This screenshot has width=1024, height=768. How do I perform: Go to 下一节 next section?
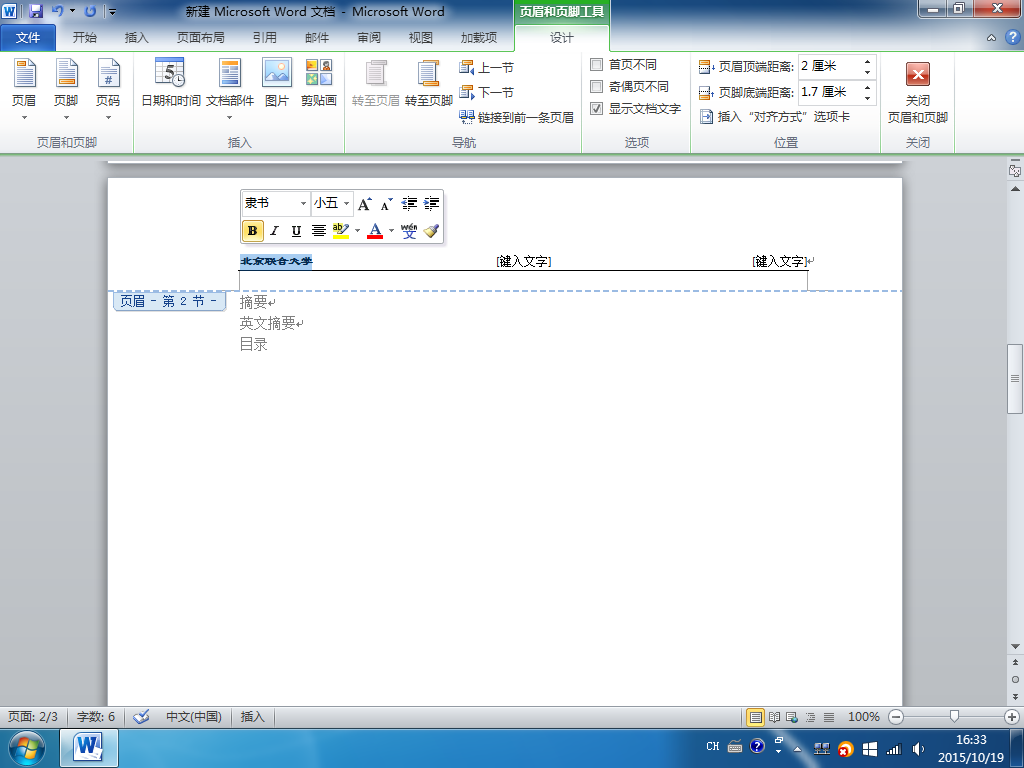click(x=487, y=92)
